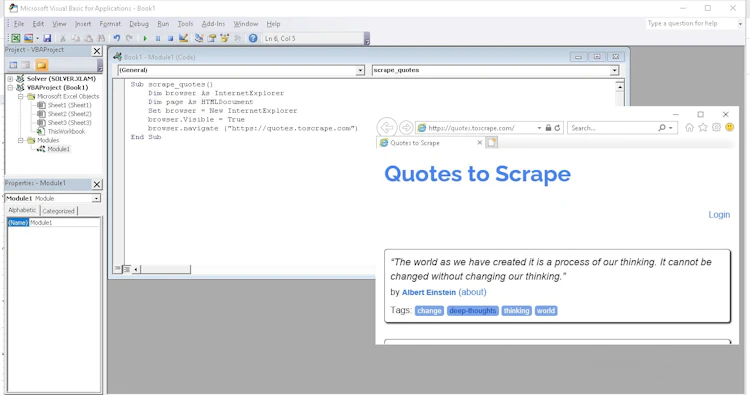Click the Internet Explorer address bar URL

click(471, 128)
